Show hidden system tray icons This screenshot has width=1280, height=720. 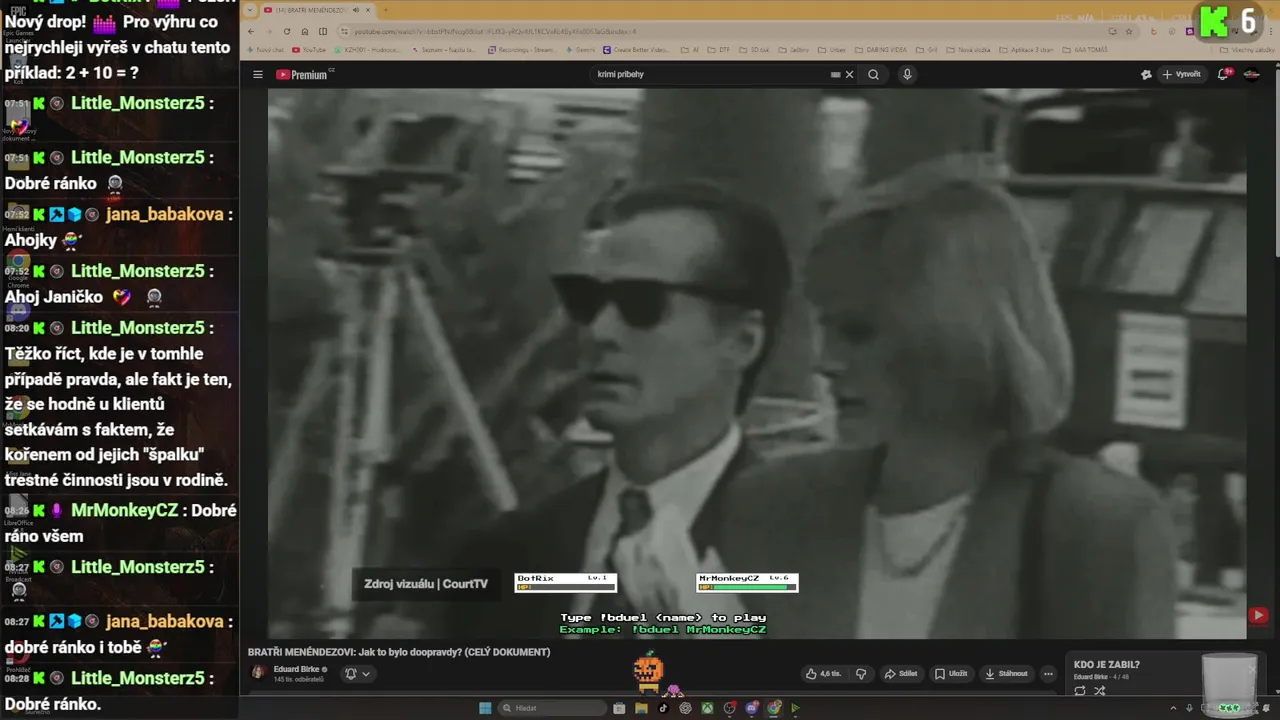pyautogui.click(x=1174, y=708)
